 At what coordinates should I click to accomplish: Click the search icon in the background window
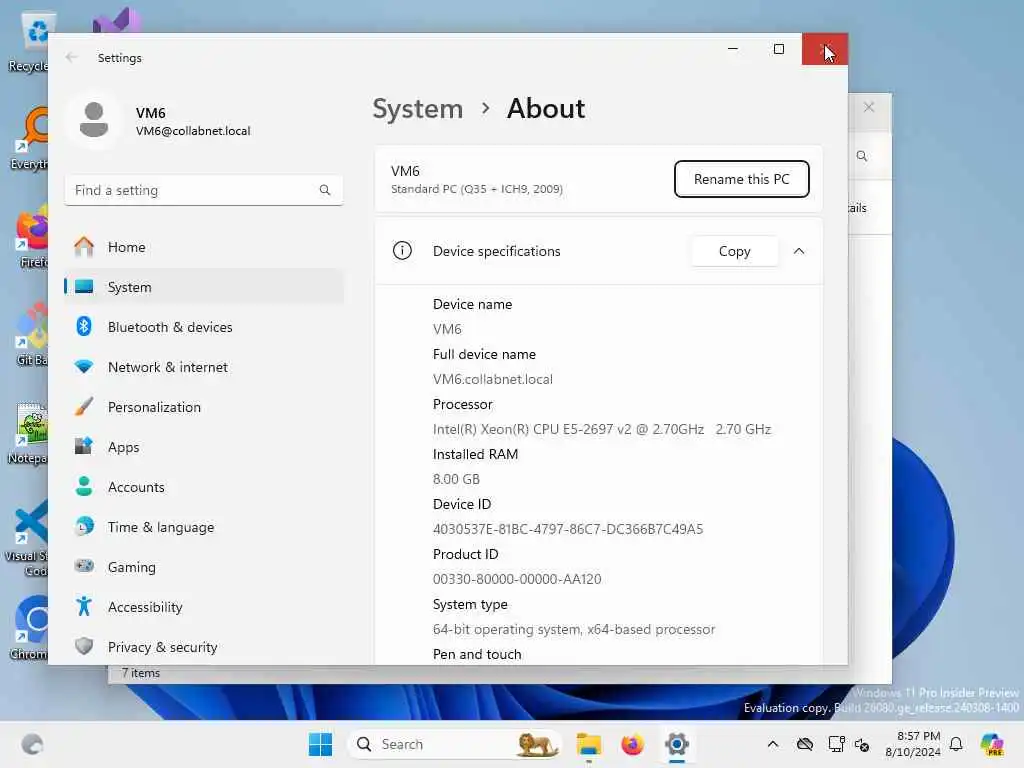pyautogui.click(x=862, y=156)
